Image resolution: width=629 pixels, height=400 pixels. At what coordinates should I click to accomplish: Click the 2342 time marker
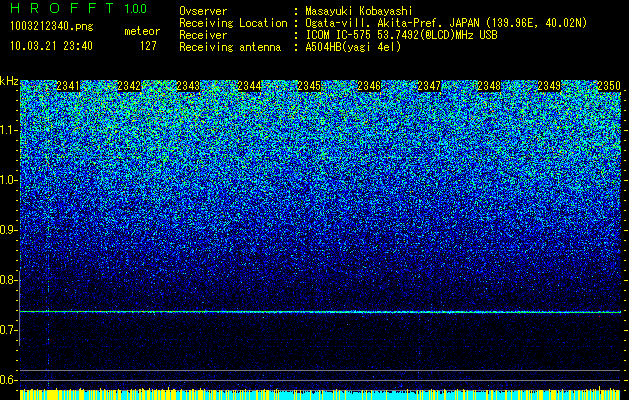point(128,86)
